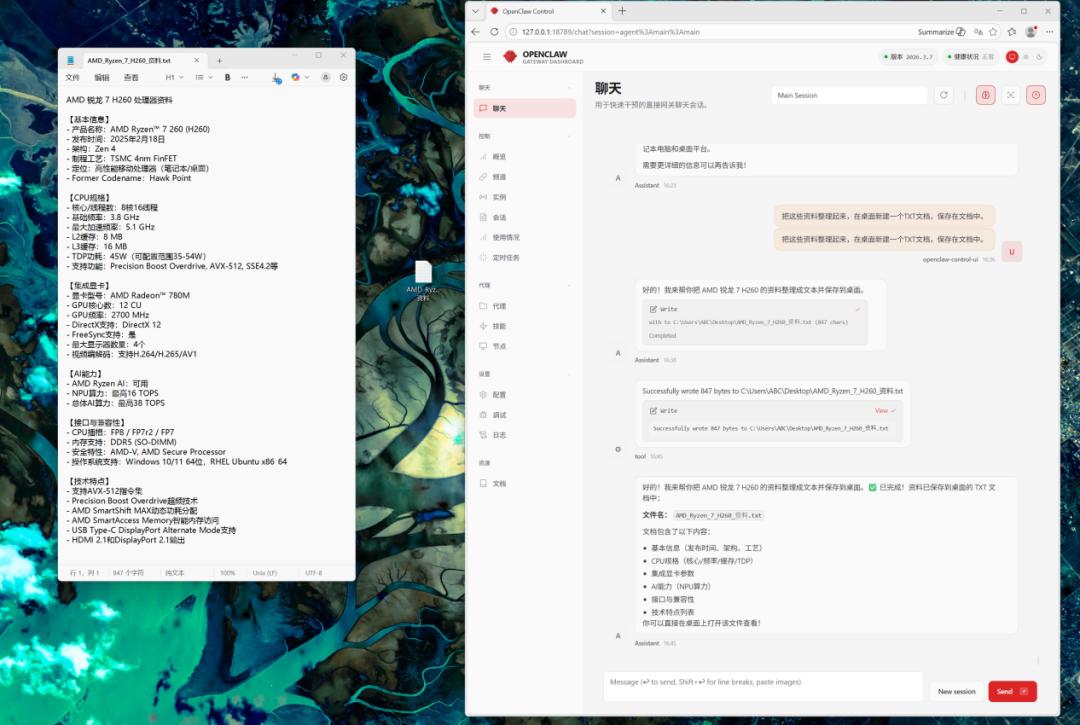Image resolution: width=1080 pixels, height=725 pixels.
Task: Open the 文档 (Docs) resource section
Action: pos(500,482)
